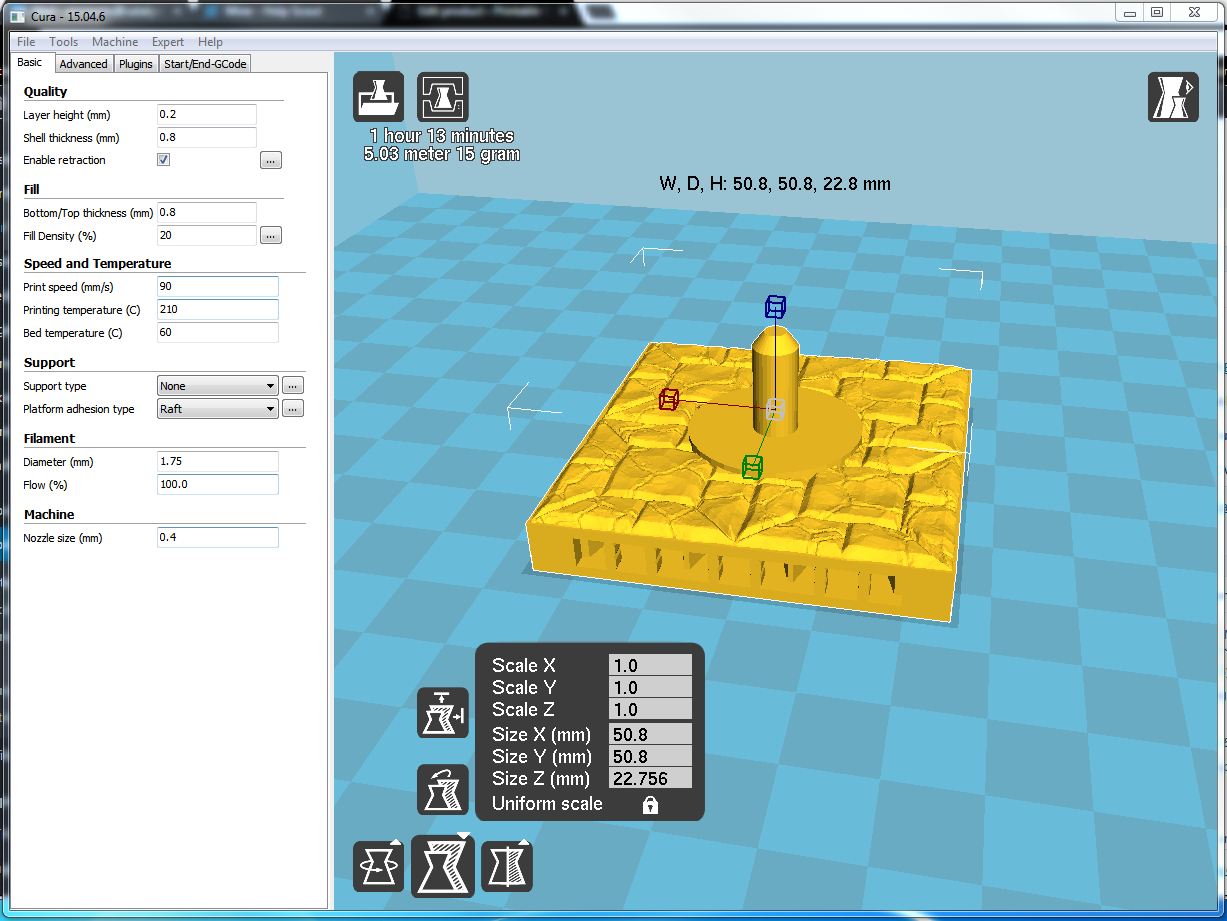
Task: Click the Load model icon
Action: pos(379,97)
